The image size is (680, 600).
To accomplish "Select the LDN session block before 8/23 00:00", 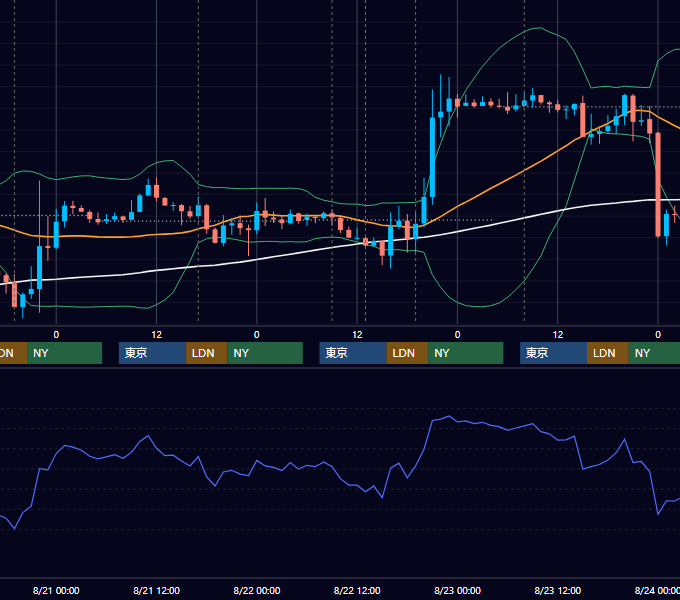I will point(407,353).
